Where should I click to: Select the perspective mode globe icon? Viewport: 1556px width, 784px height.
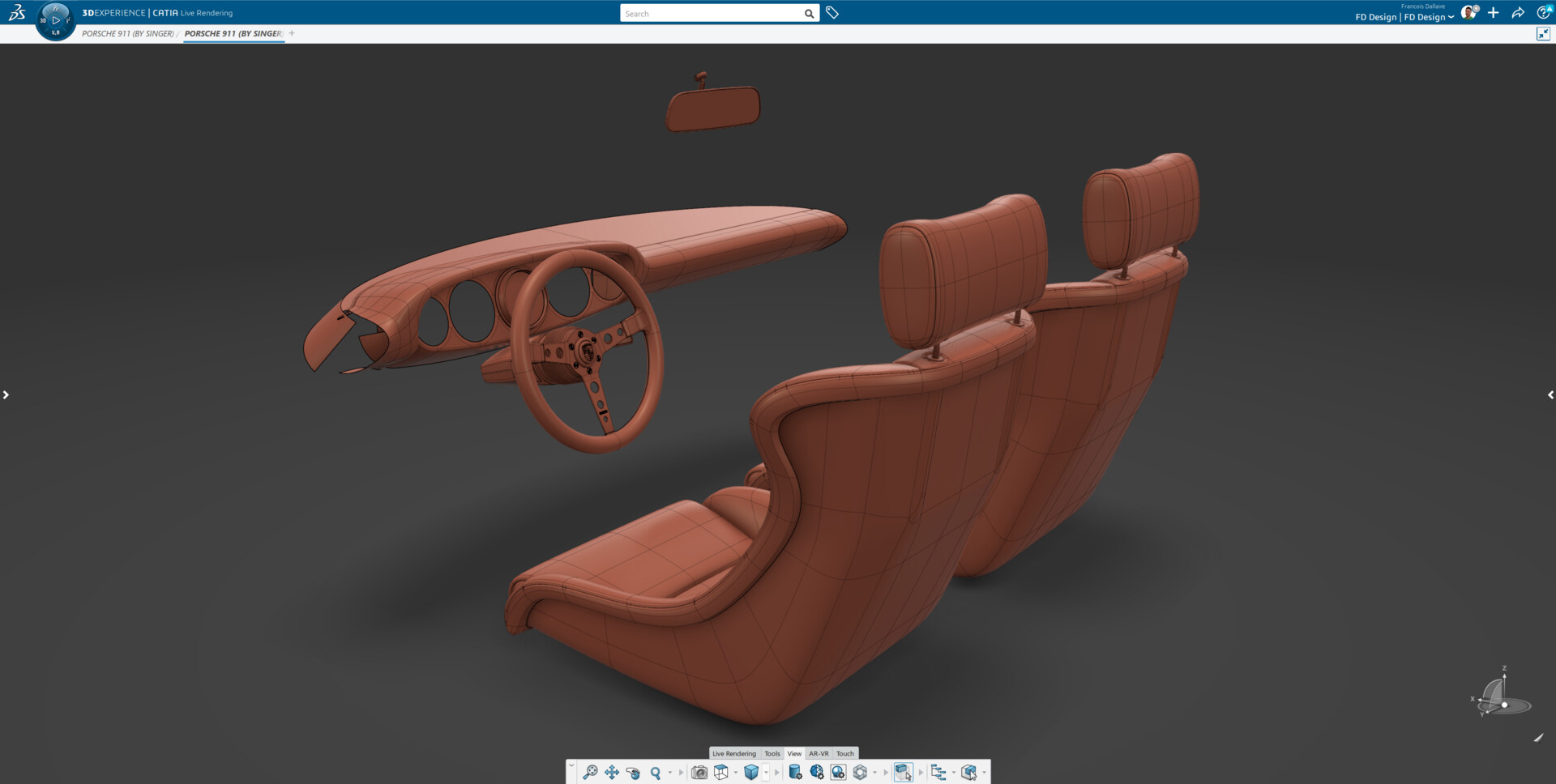[817, 772]
